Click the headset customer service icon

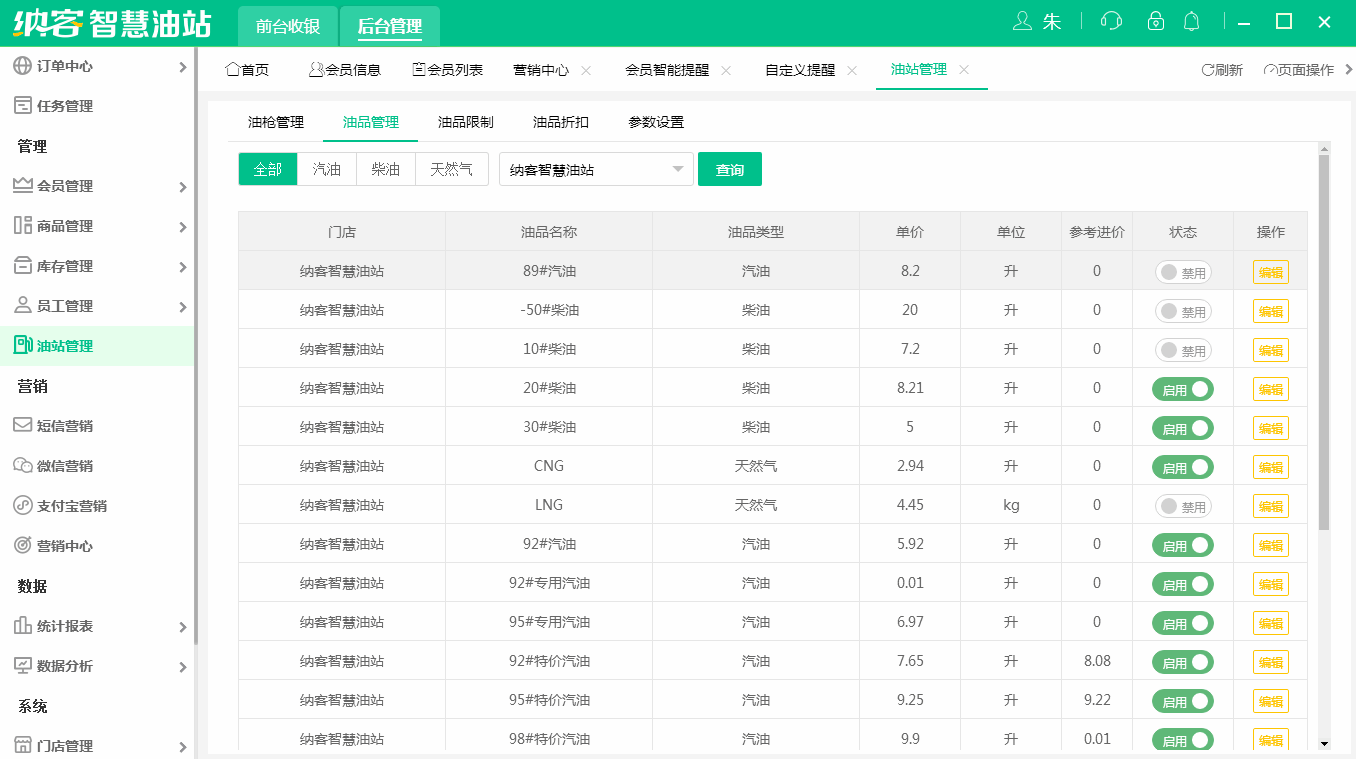click(x=1111, y=20)
